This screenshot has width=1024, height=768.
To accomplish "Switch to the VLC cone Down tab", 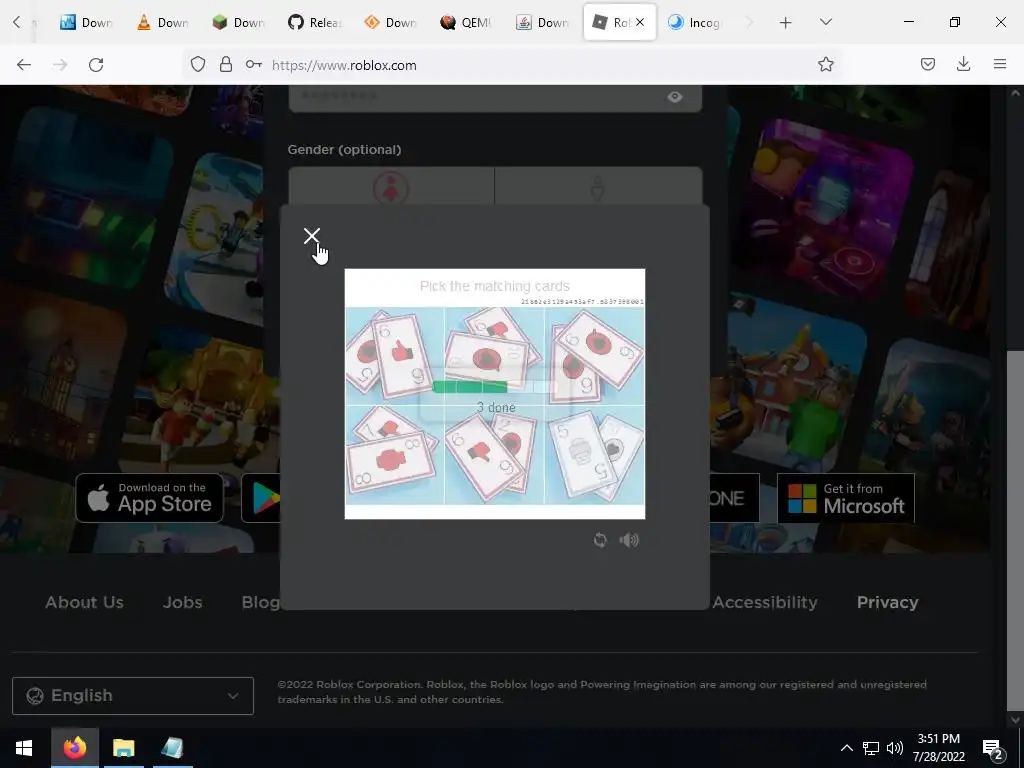I will tap(163, 22).
